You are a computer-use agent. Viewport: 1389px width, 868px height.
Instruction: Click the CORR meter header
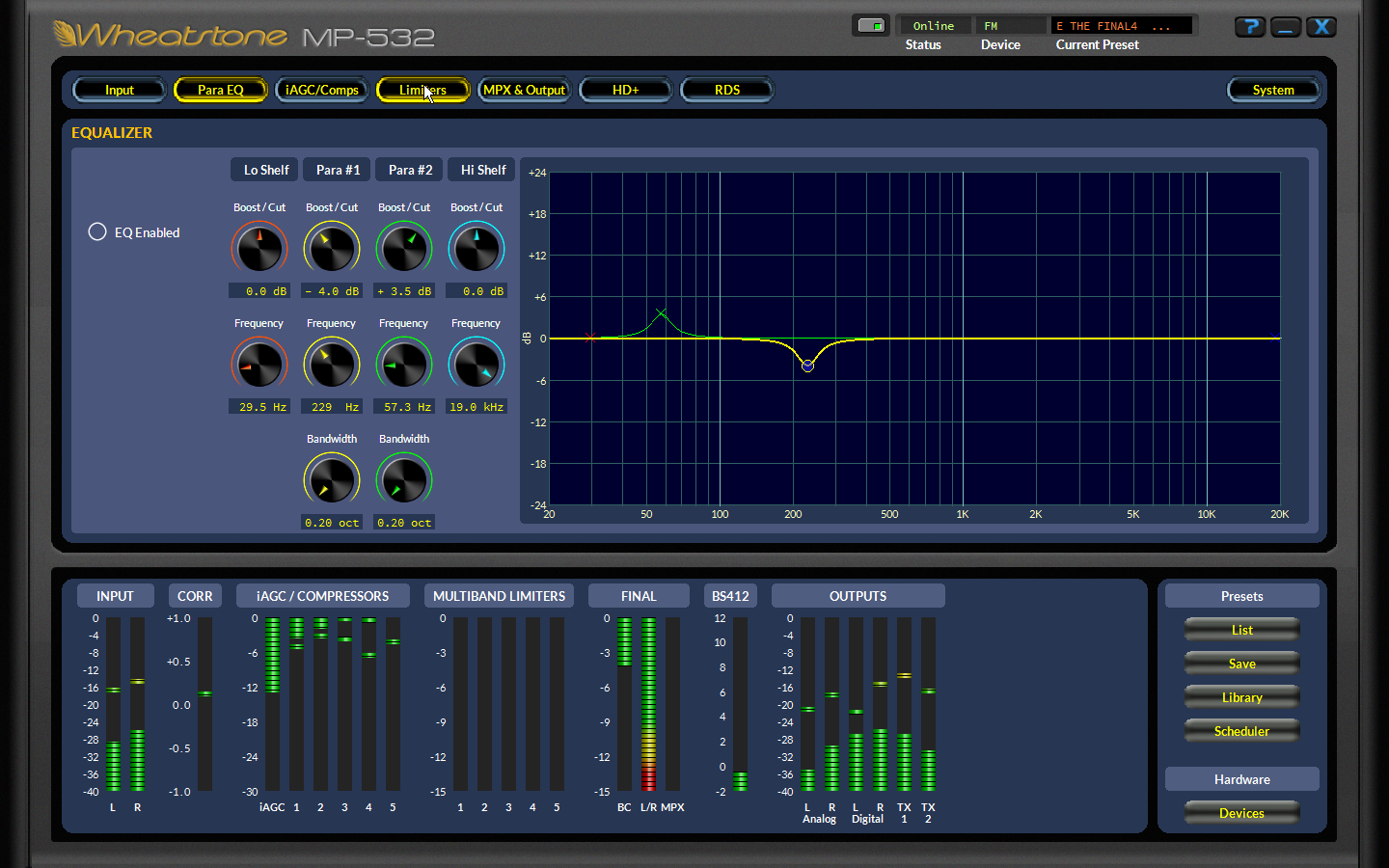(x=195, y=596)
